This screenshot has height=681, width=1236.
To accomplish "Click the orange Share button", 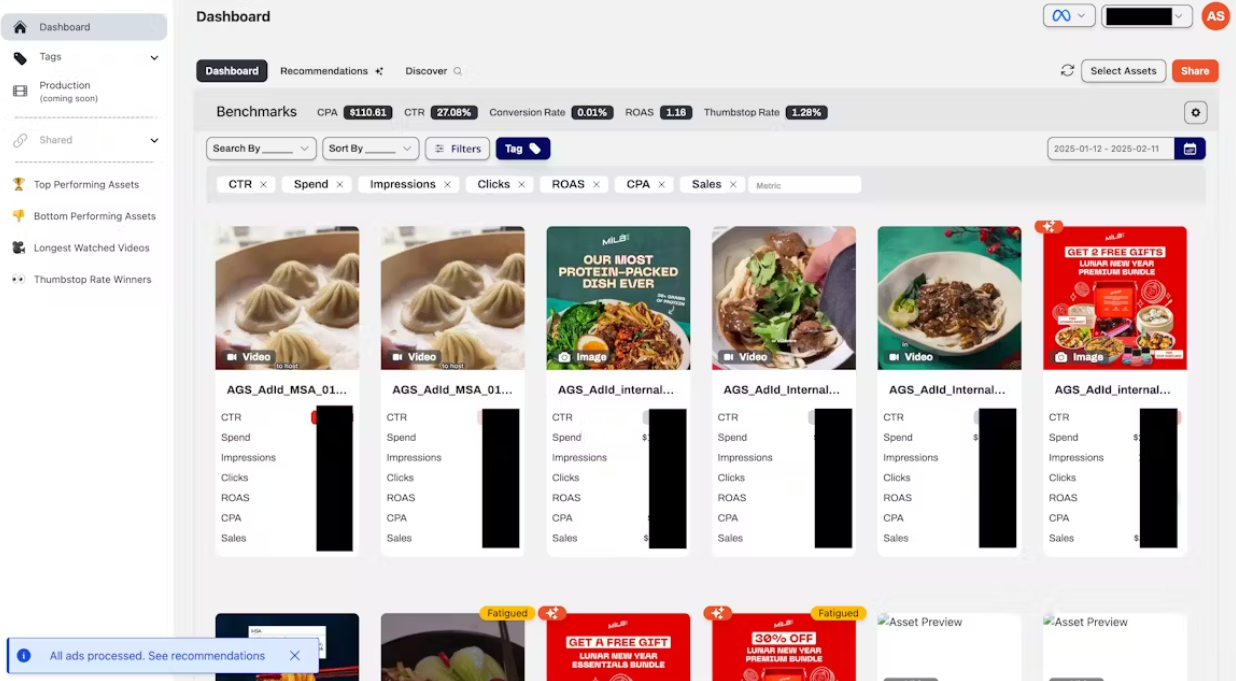I will click(1195, 71).
